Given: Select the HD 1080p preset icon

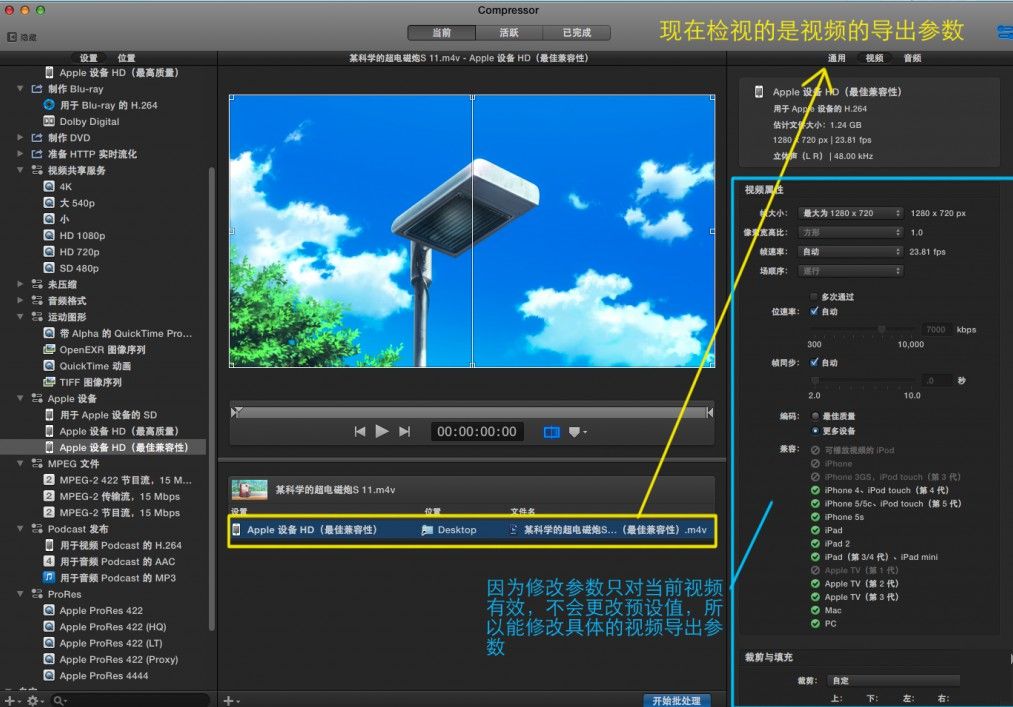Looking at the screenshot, I should click(x=49, y=235).
